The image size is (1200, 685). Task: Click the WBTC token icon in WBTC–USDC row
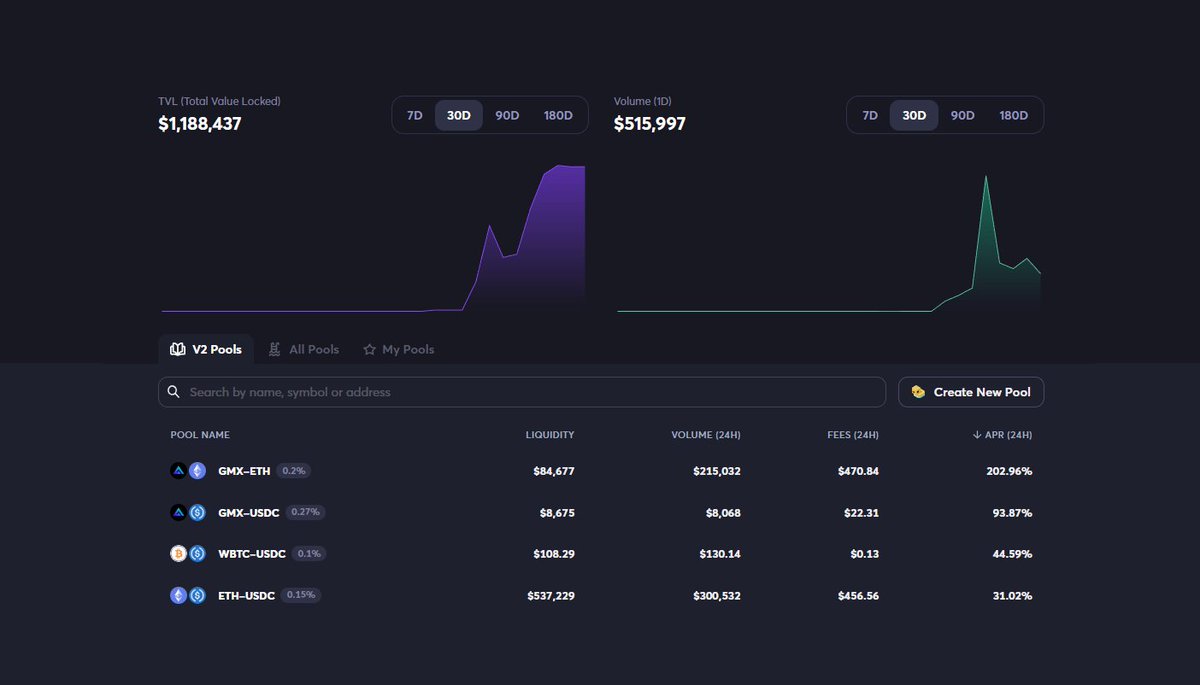tap(178, 553)
